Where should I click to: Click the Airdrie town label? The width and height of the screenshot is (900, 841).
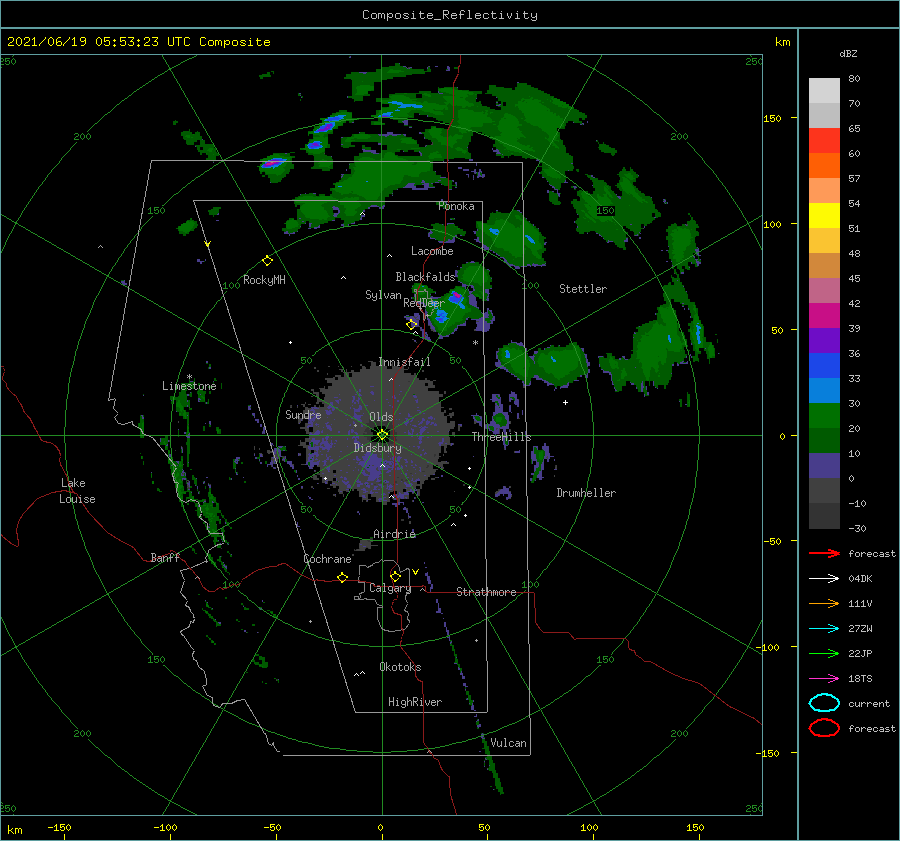coord(394,534)
